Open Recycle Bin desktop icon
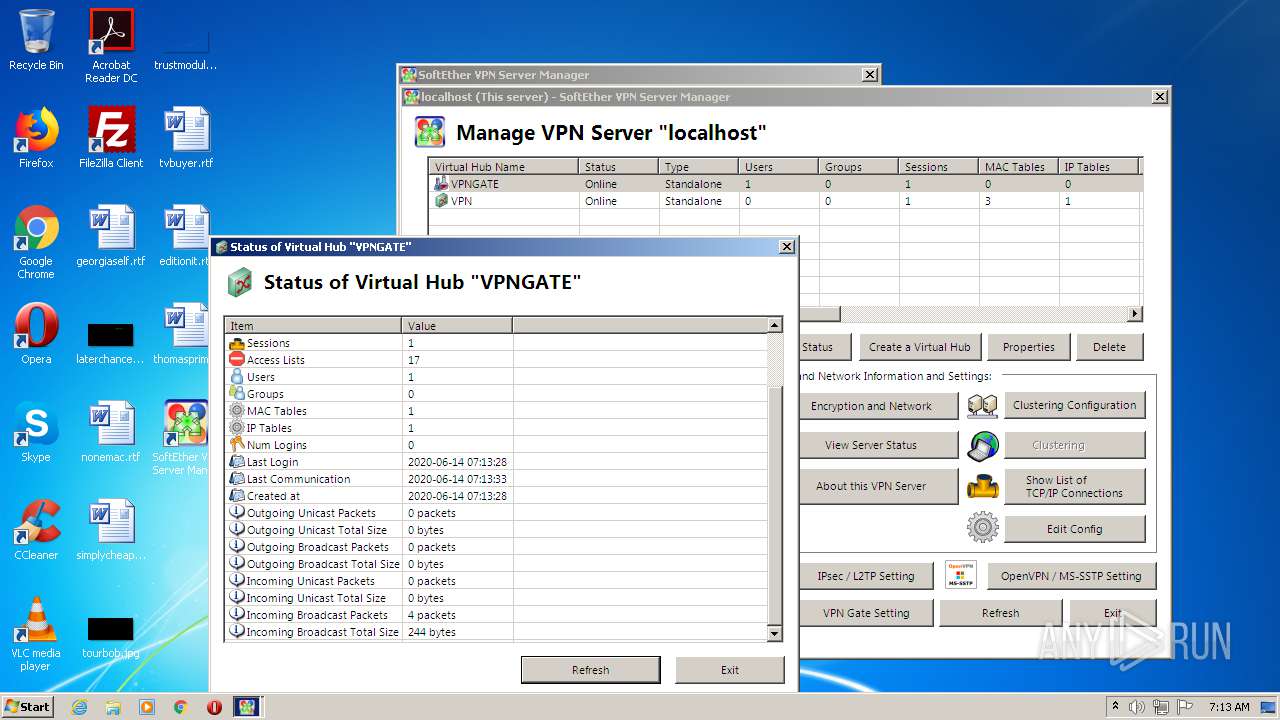Viewport: 1280px width, 720px height. click(x=36, y=40)
